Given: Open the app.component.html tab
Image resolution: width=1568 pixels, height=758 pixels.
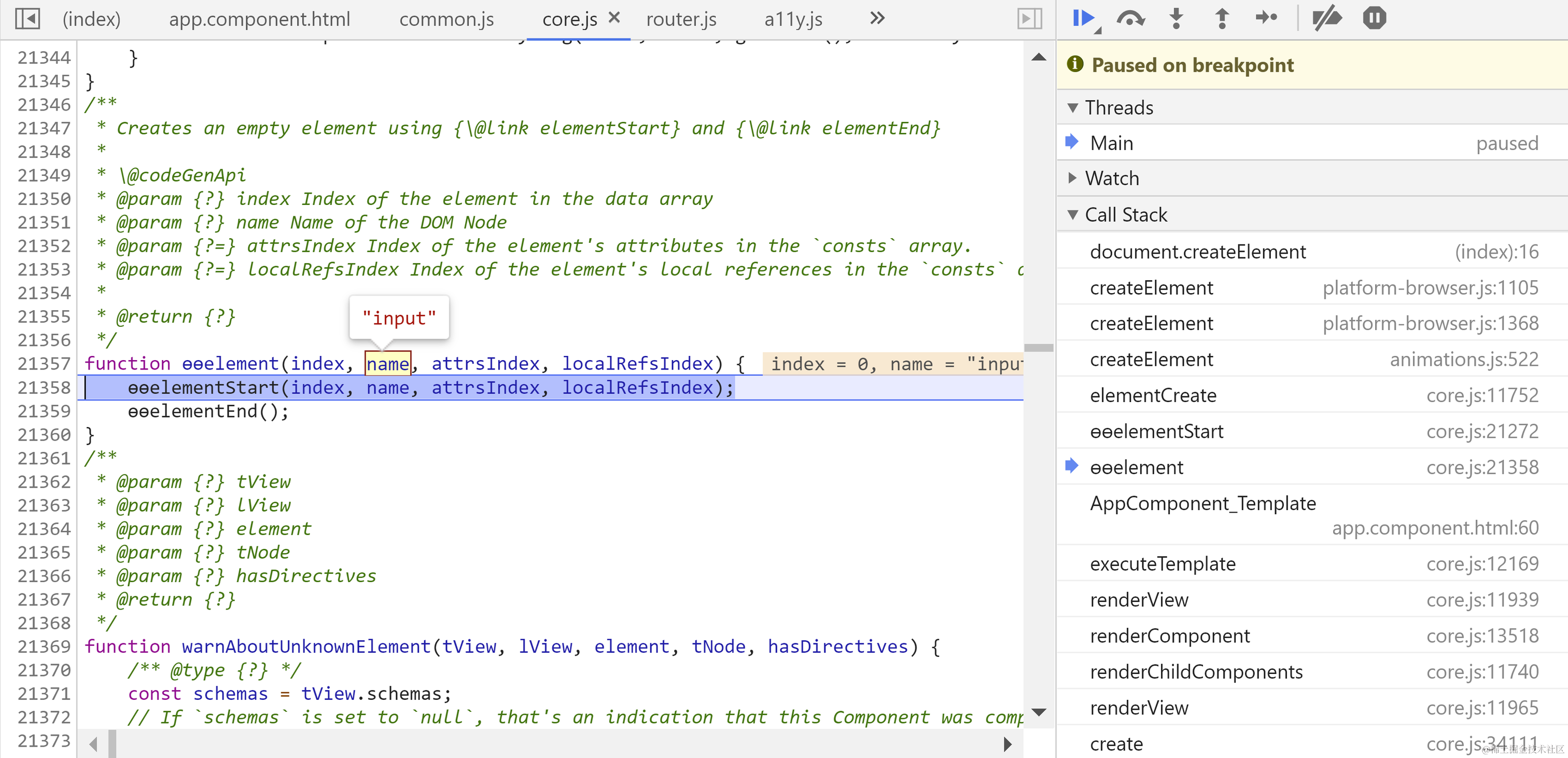Looking at the screenshot, I should [x=259, y=20].
